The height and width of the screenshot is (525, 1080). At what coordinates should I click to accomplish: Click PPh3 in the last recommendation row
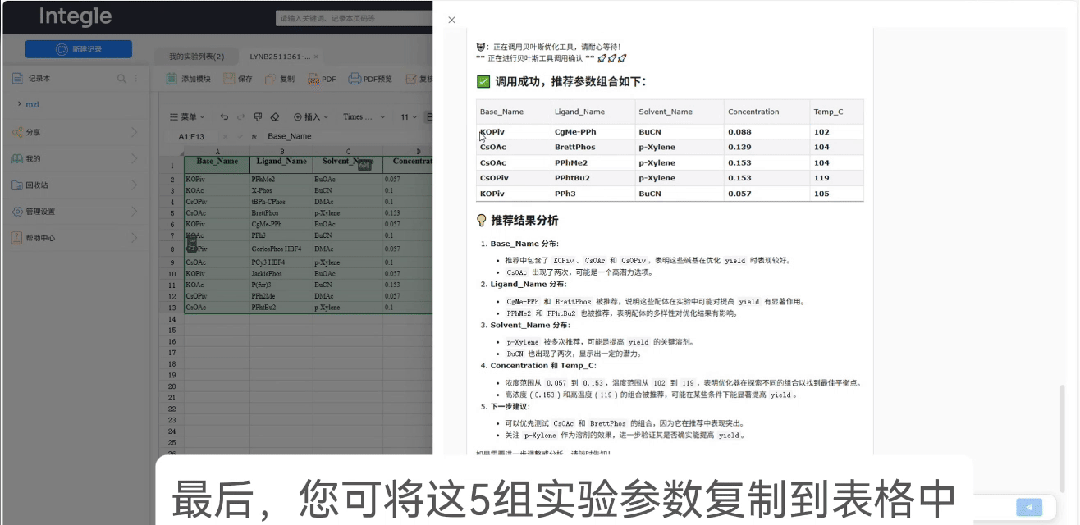[x=565, y=194]
